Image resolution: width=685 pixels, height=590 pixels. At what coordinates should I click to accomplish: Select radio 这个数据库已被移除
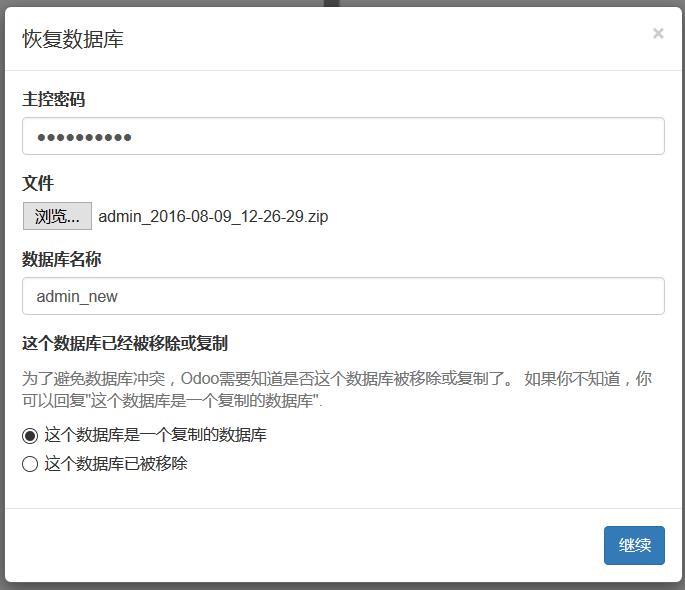[x=30, y=464]
